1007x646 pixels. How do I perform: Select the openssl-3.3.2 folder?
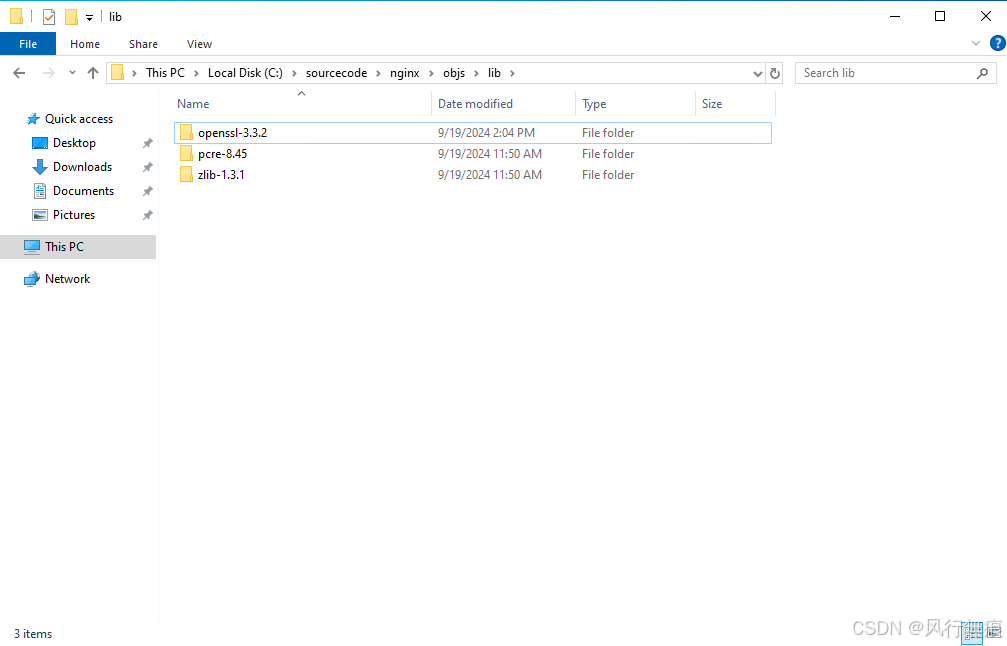click(x=473, y=133)
